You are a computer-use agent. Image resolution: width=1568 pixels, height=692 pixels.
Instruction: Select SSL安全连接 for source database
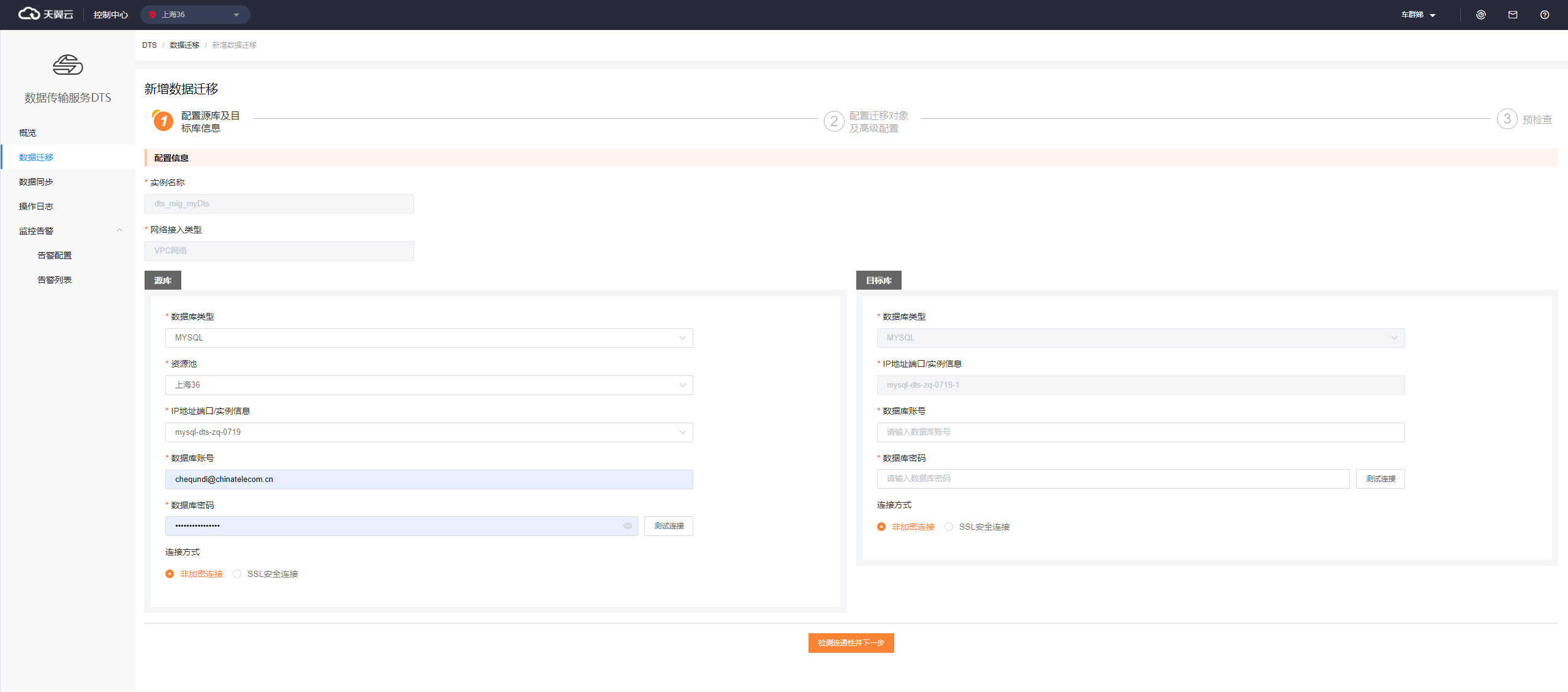point(238,574)
